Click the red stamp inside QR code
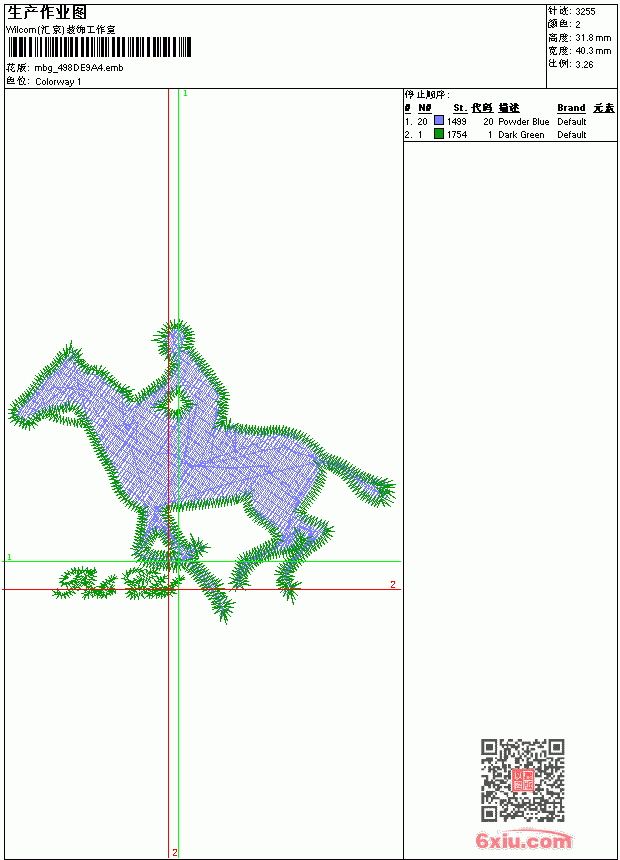Viewport: 620px width, 860px height. tap(522, 780)
